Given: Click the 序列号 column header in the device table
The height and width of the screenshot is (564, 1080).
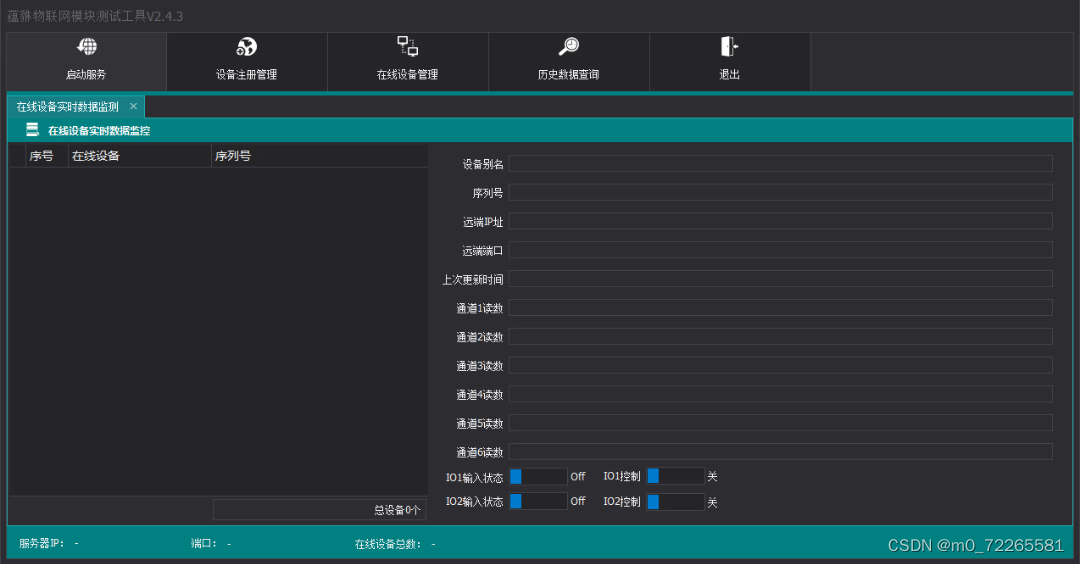Looking at the screenshot, I should (319, 156).
